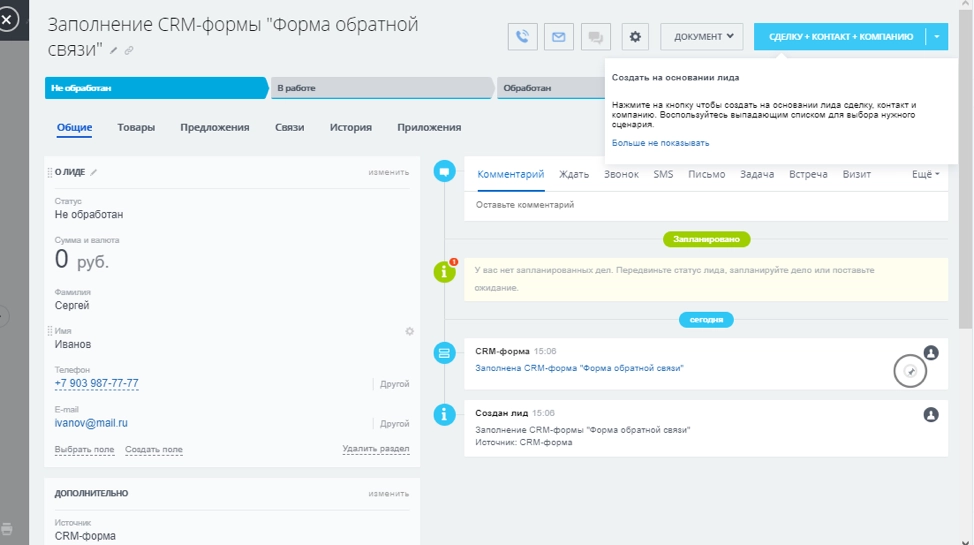This screenshot has width=974, height=545.
Task: Switch to the Связи tab
Action: coord(289,127)
